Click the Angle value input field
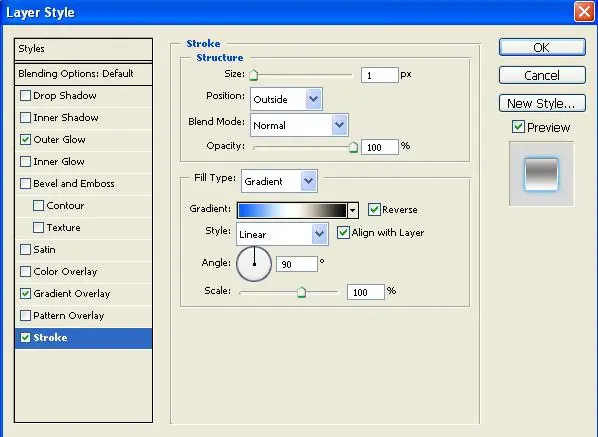598x437 pixels. 297,264
